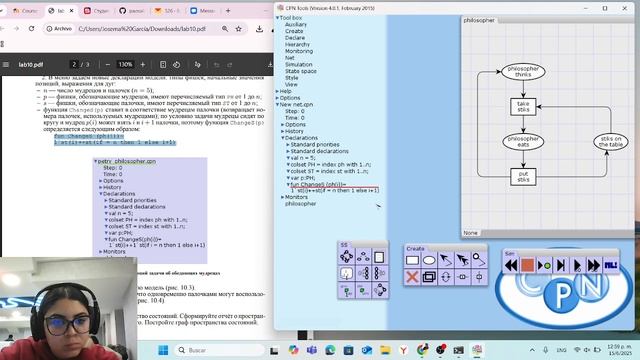Expand the Monitors node in CPN Tools

[282, 197]
